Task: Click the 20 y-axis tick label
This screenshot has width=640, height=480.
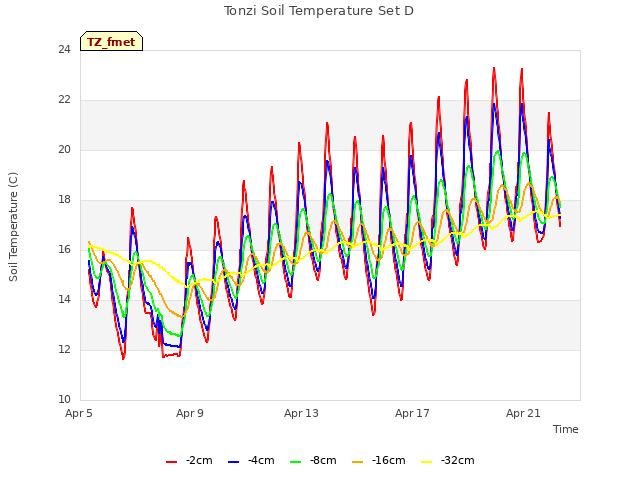Action: [x=64, y=149]
